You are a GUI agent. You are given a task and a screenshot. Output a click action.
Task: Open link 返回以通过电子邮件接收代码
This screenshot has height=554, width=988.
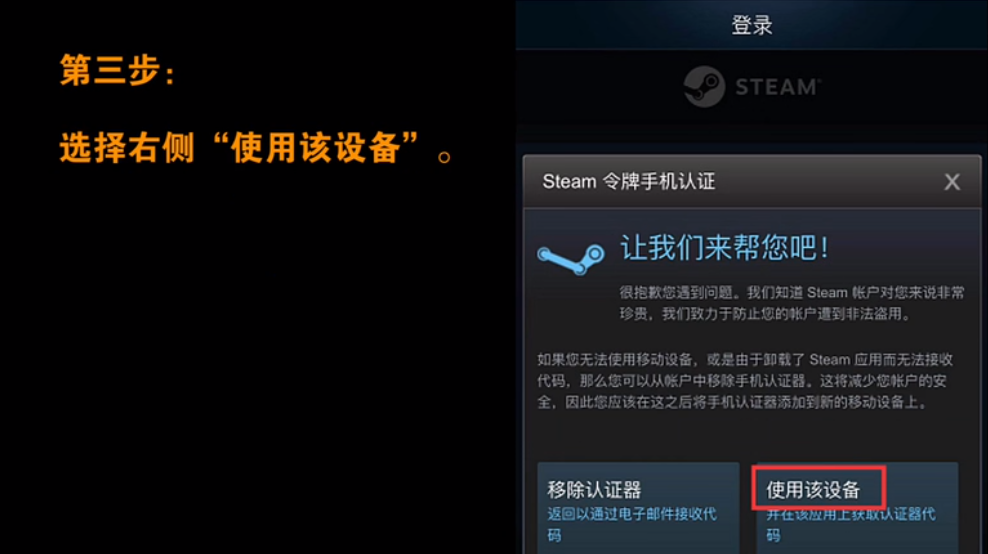click(x=632, y=524)
